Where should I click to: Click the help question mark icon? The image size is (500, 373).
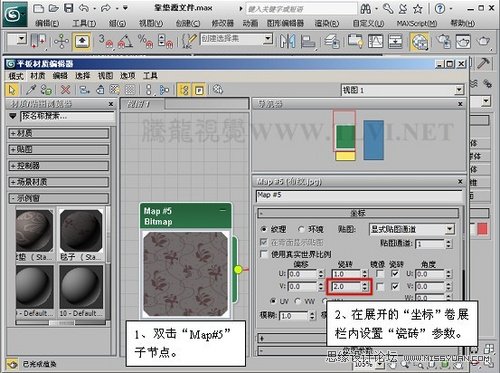(440, 9)
